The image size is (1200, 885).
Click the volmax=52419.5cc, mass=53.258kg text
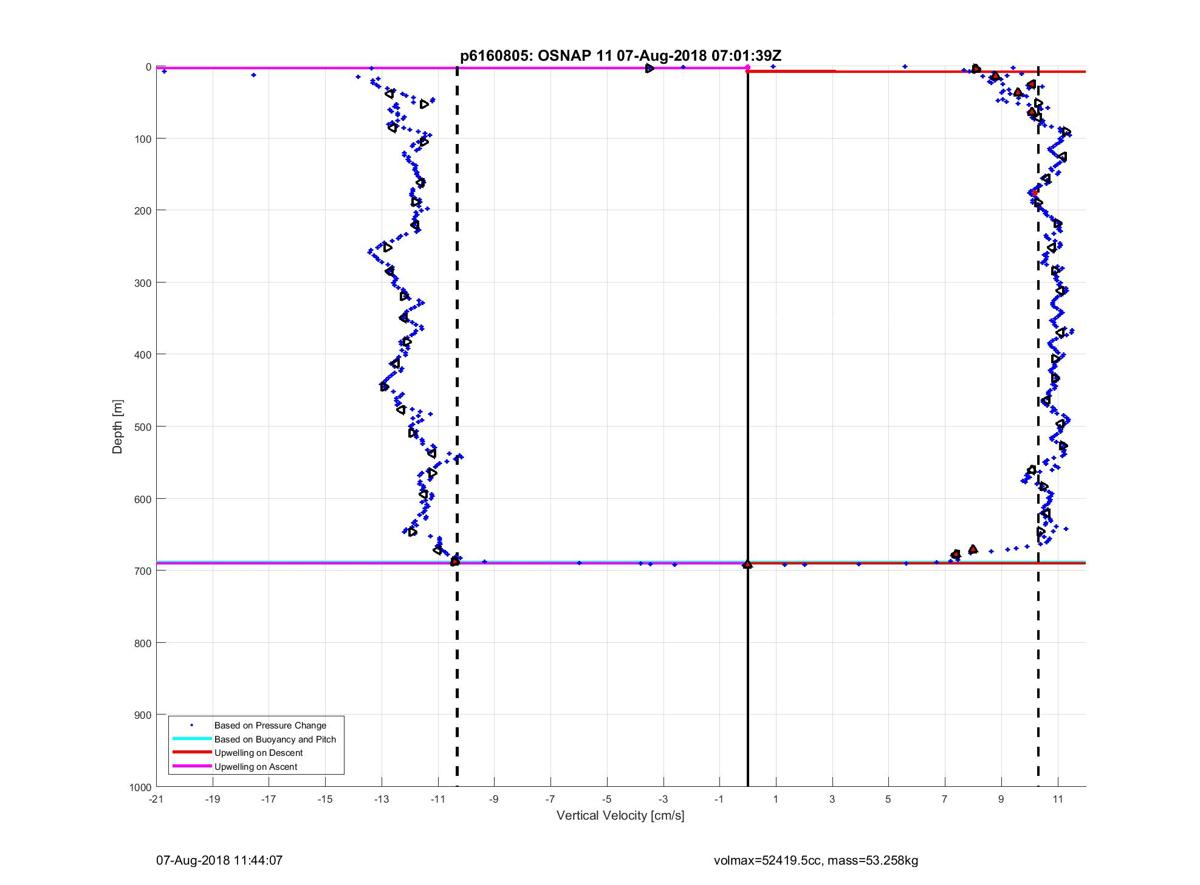click(x=816, y=860)
